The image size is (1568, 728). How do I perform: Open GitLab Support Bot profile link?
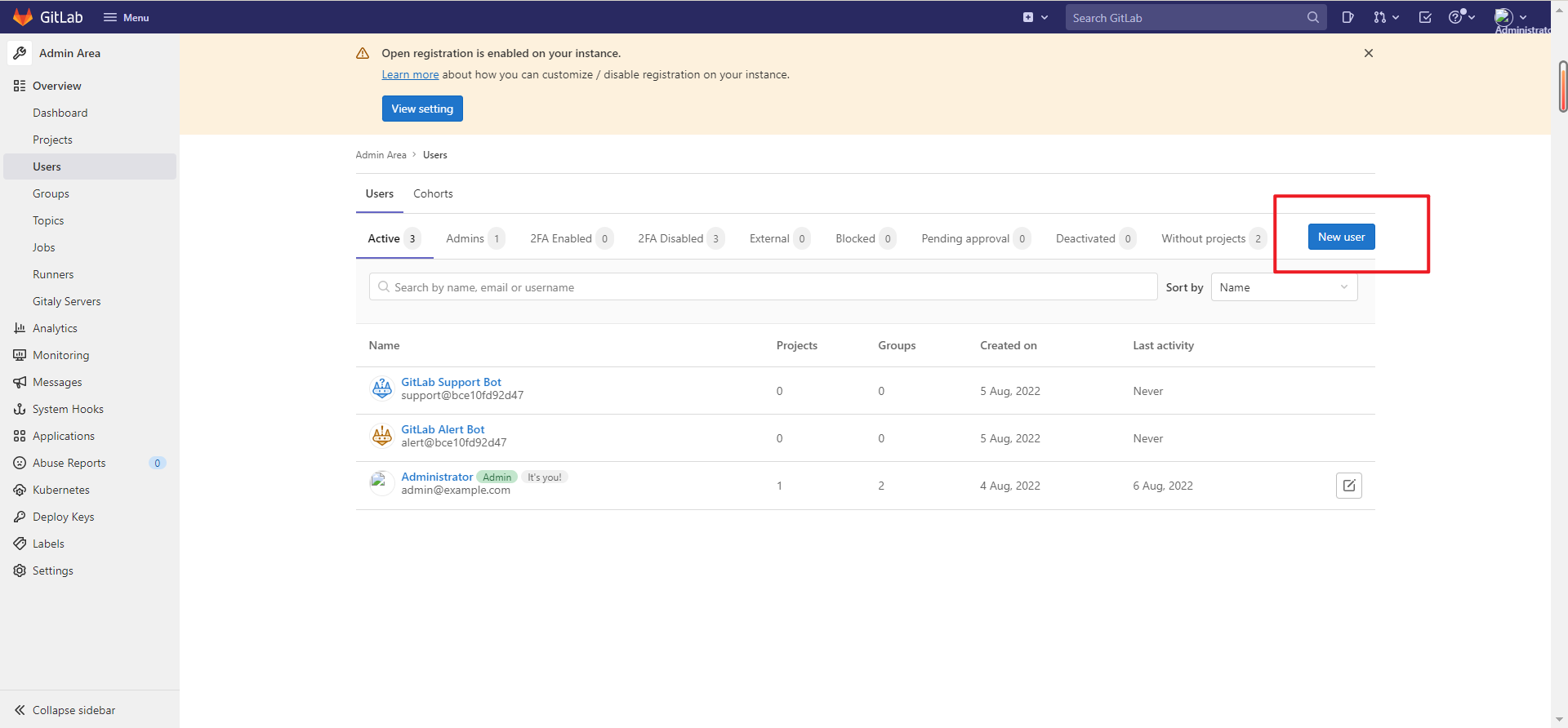click(x=451, y=382)
